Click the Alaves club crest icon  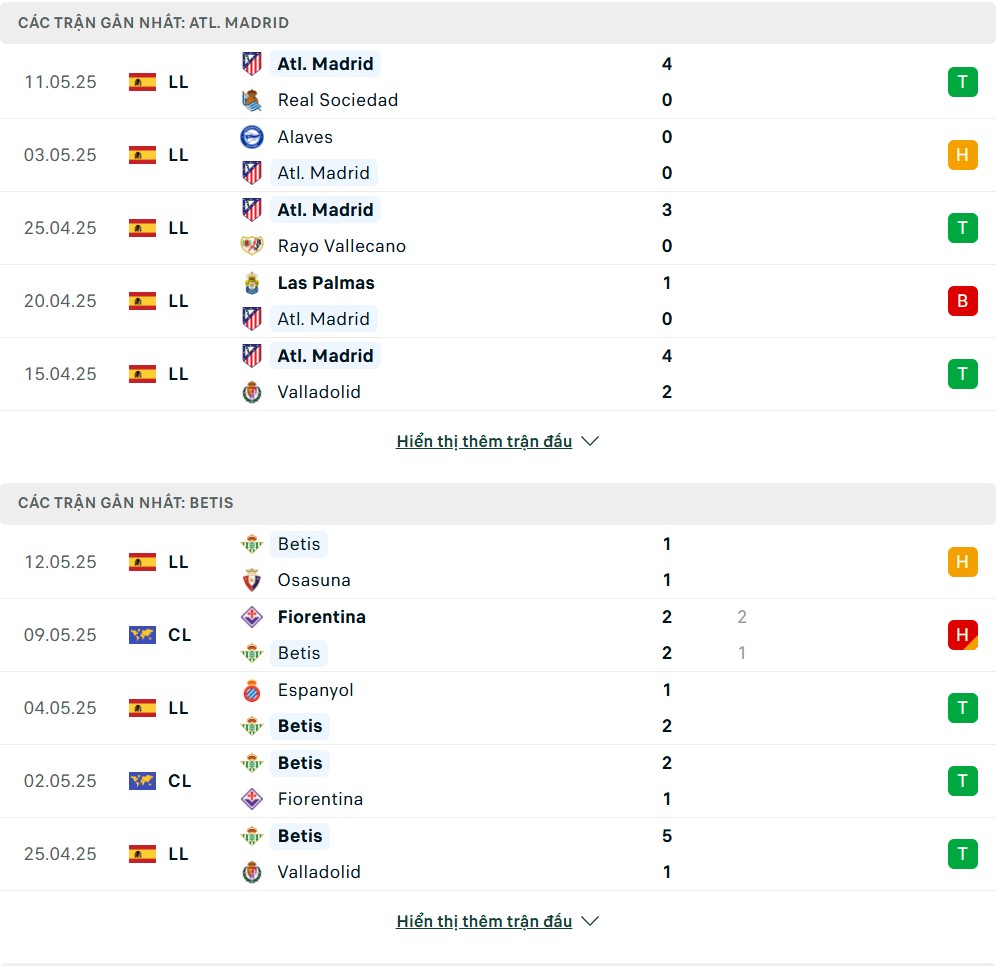coord(252,137)
